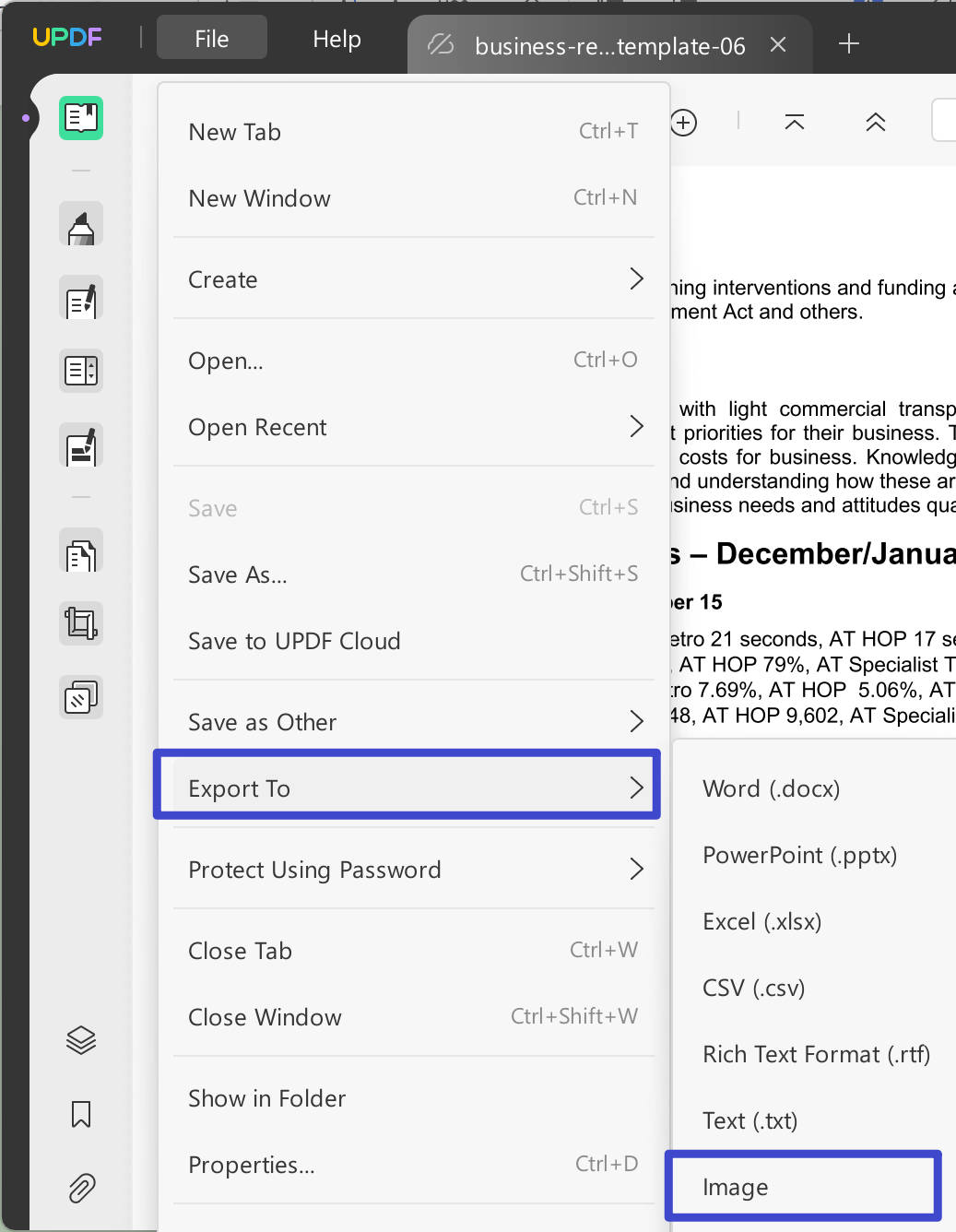Jump to first page arrow icon
Screen dimensions: 956x1232
pyautogui.click(x=795, y=123)
